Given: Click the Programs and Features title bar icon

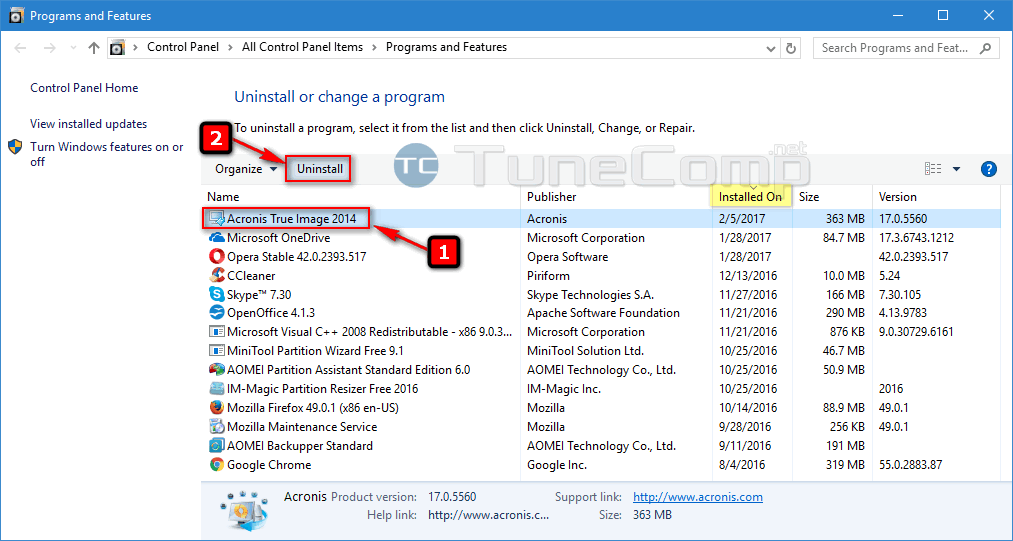Looking at the screenshot, I should (x=17, y=16).
